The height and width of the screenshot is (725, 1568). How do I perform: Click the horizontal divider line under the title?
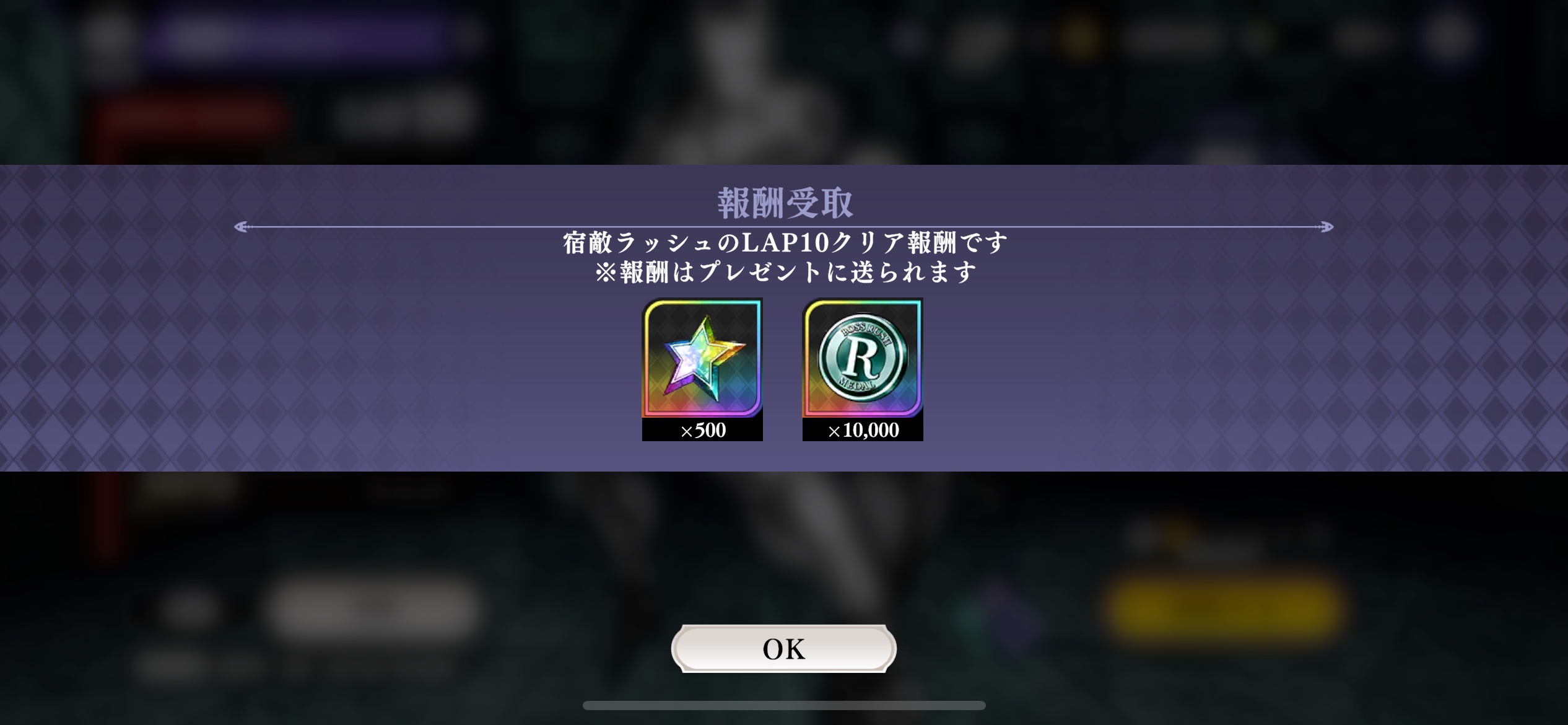click(x=784, y=227)
